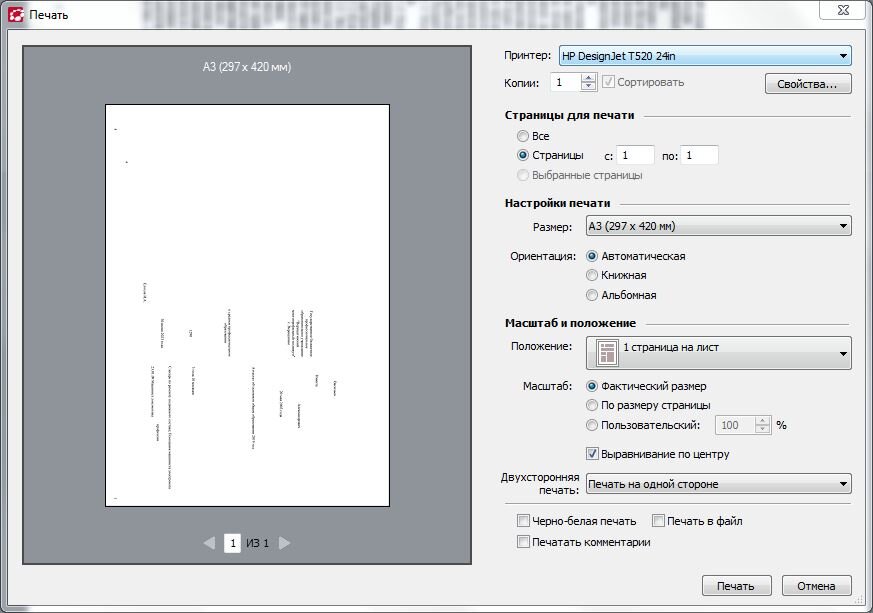Click the 'Страницы для печати' heading

[570, 115]
